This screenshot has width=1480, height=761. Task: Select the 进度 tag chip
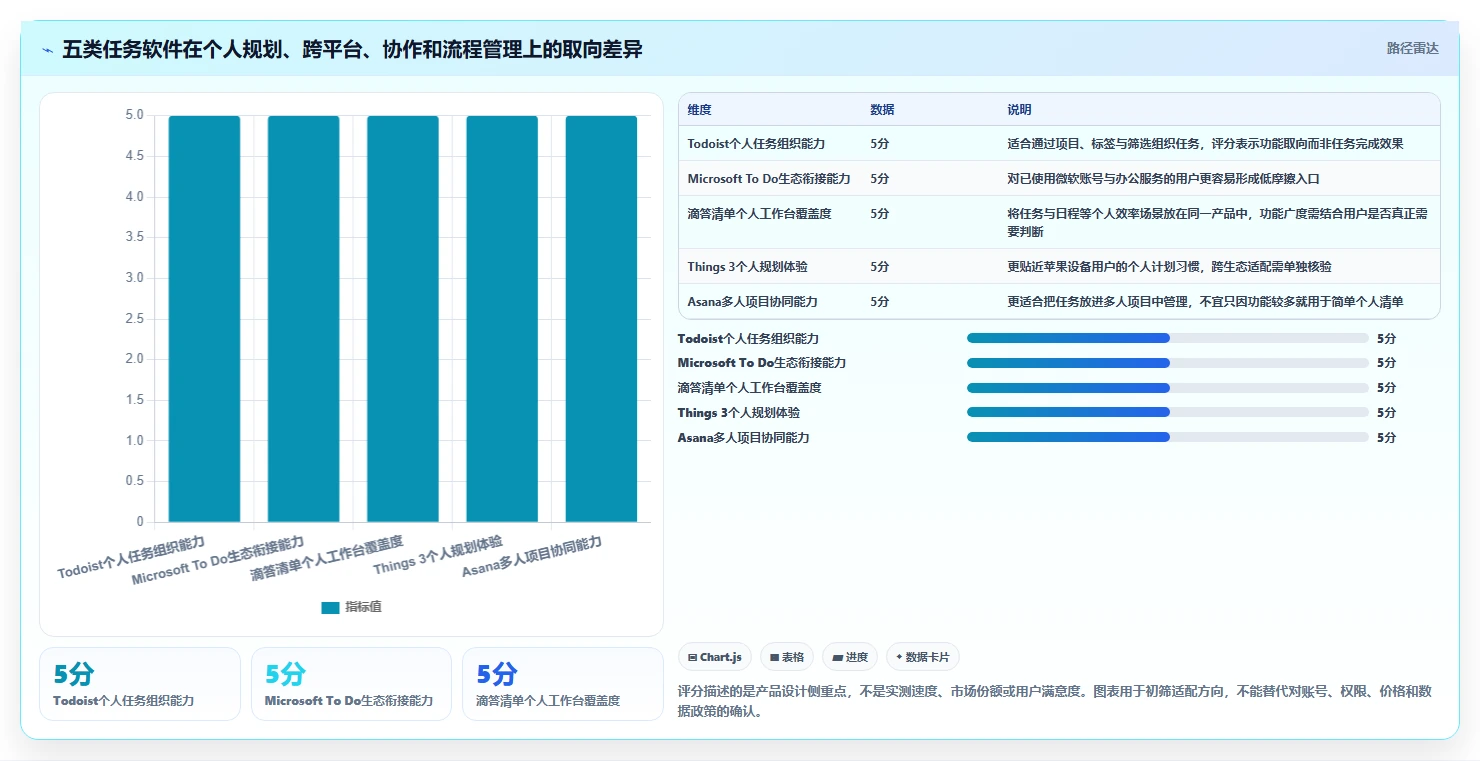click(850, 657)
